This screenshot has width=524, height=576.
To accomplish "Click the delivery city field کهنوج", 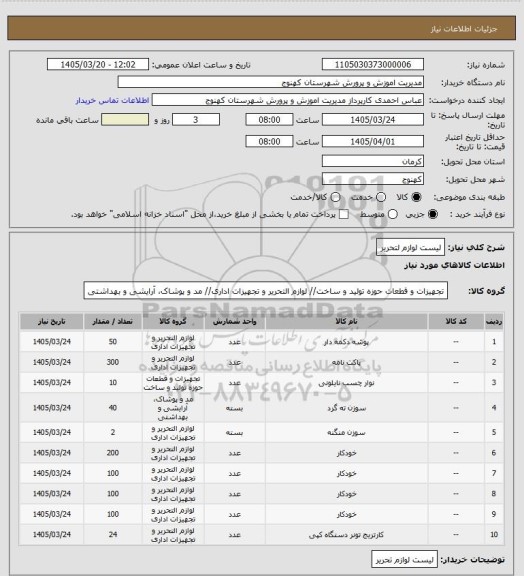I will pyautogui.click(x=373, y=179).
